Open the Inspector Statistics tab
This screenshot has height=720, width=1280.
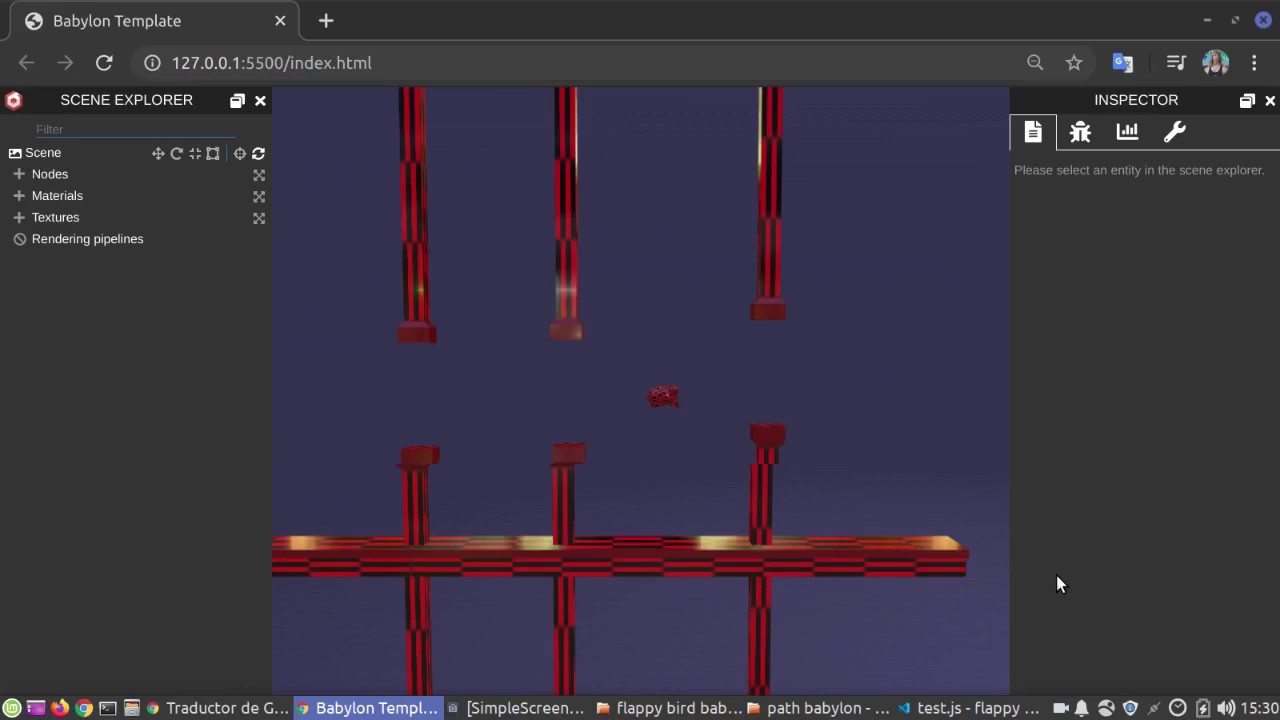pyautogui.click(x=1127, y=132)
